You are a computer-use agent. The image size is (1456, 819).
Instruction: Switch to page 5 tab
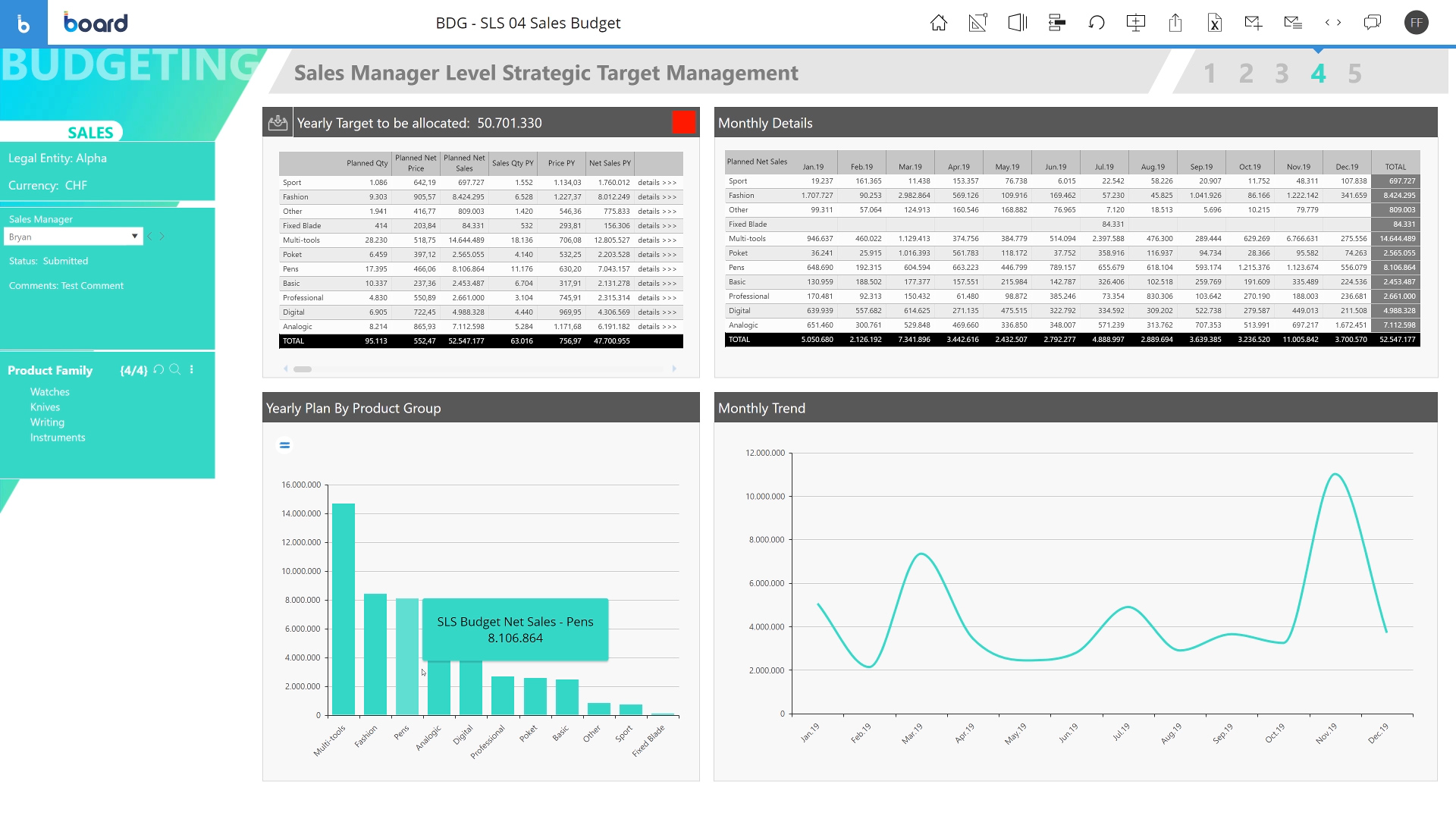[x=1354, y=74]
